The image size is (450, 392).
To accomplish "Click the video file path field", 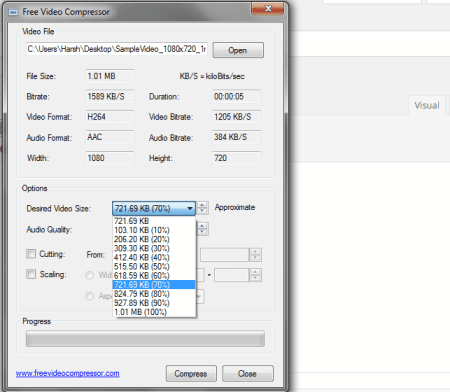I will pos(117,49).
